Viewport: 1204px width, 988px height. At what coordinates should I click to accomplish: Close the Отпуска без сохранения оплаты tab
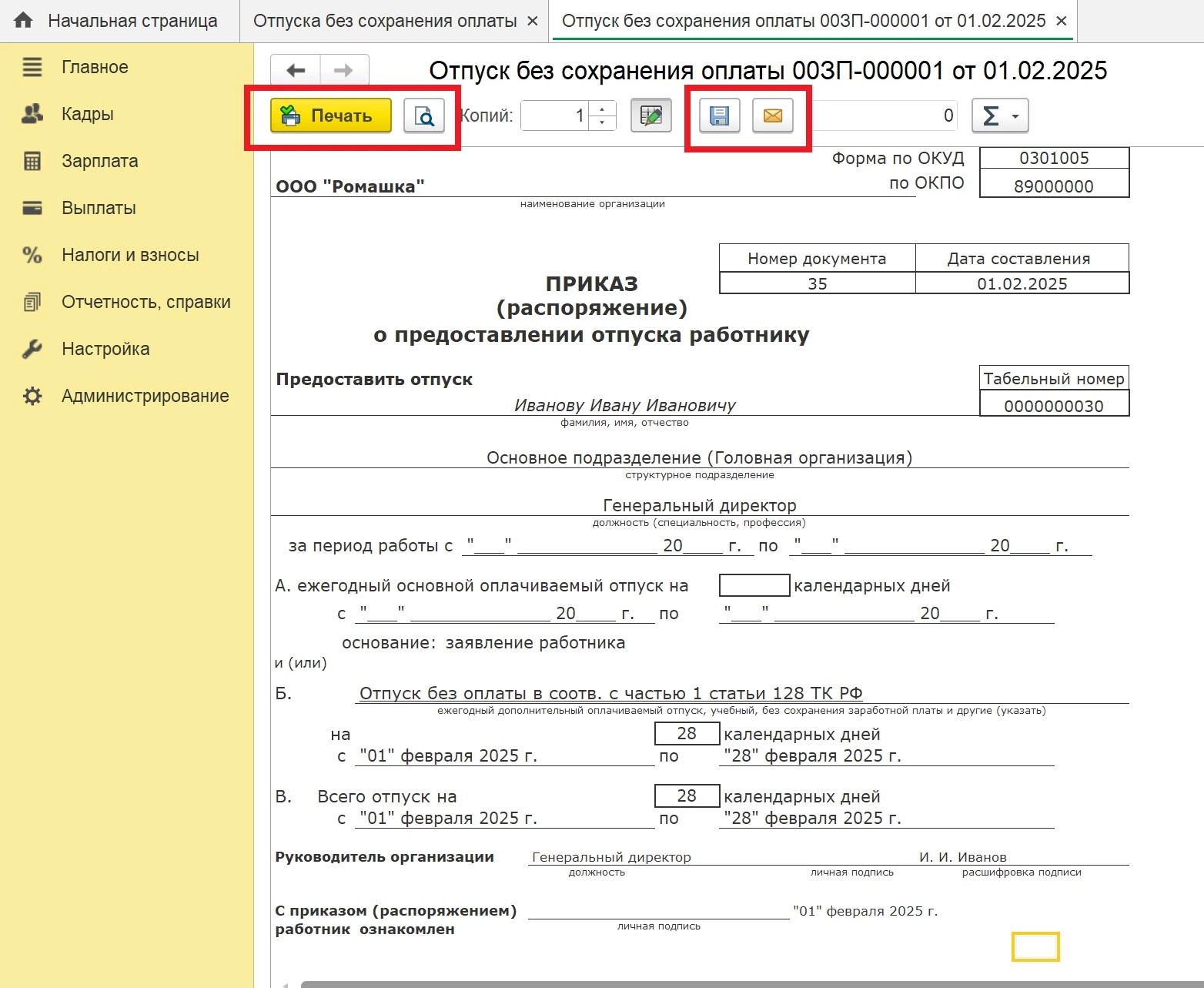532,21
